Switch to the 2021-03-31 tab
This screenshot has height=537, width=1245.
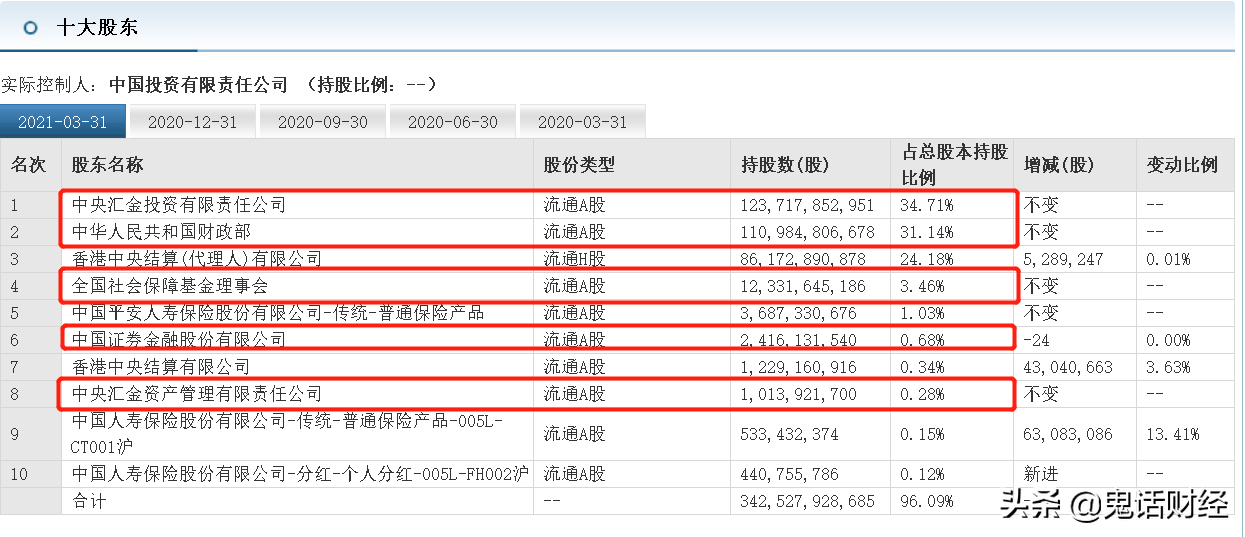point(63,121)
